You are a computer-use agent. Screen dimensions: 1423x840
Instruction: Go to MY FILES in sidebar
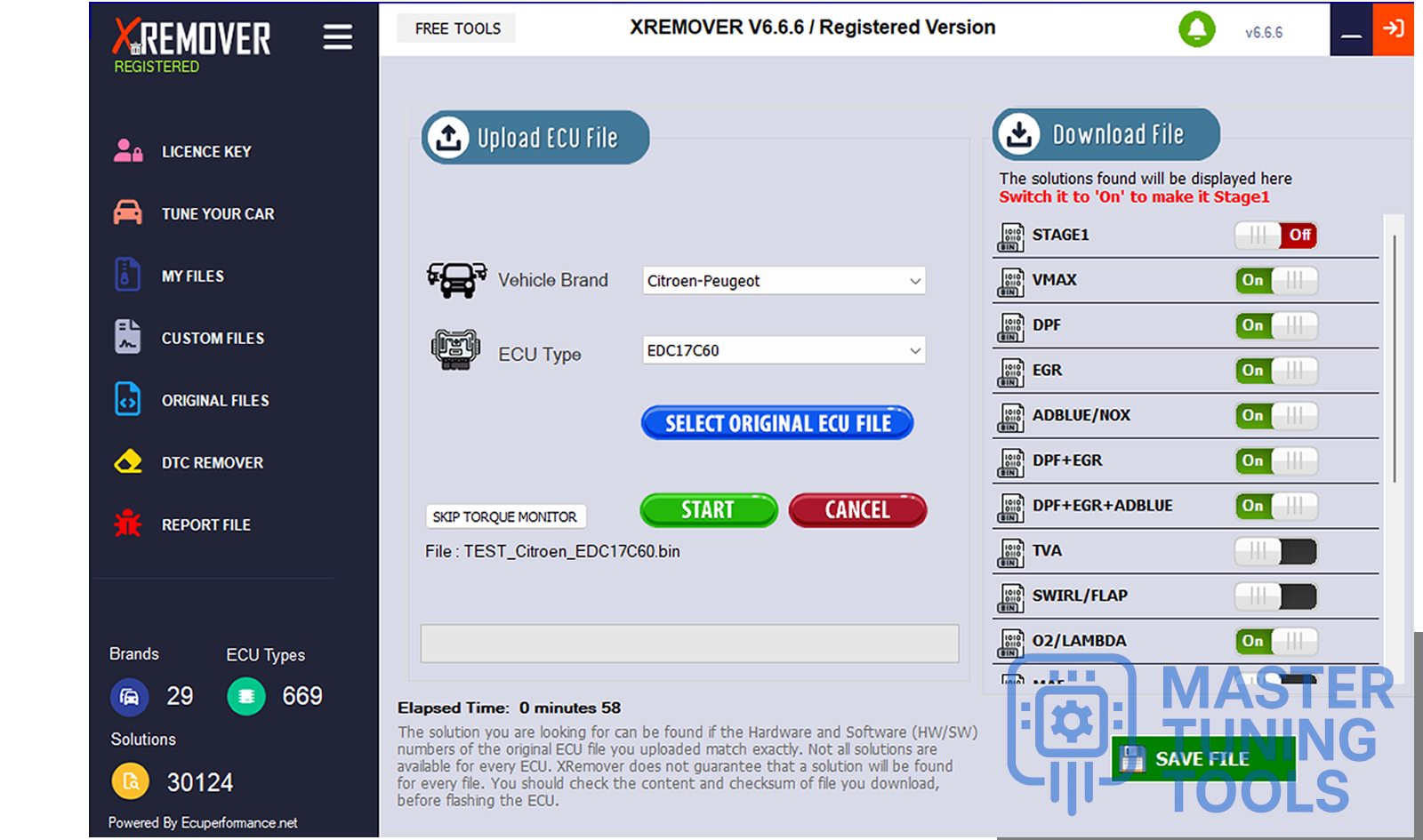(x=192, y=276)
